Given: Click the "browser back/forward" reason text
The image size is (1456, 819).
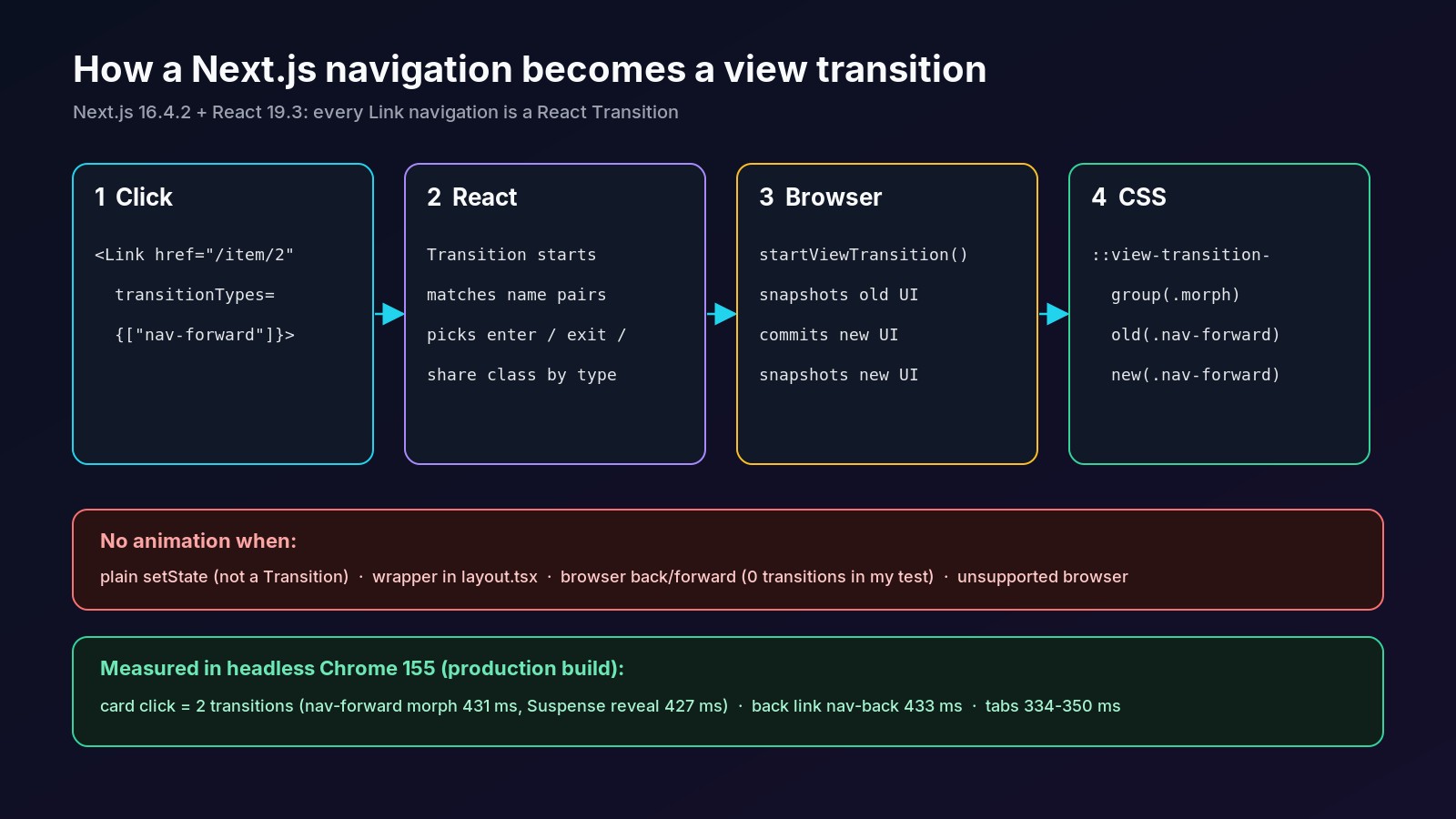Looking at the screenshot, I should click(747, 577).
